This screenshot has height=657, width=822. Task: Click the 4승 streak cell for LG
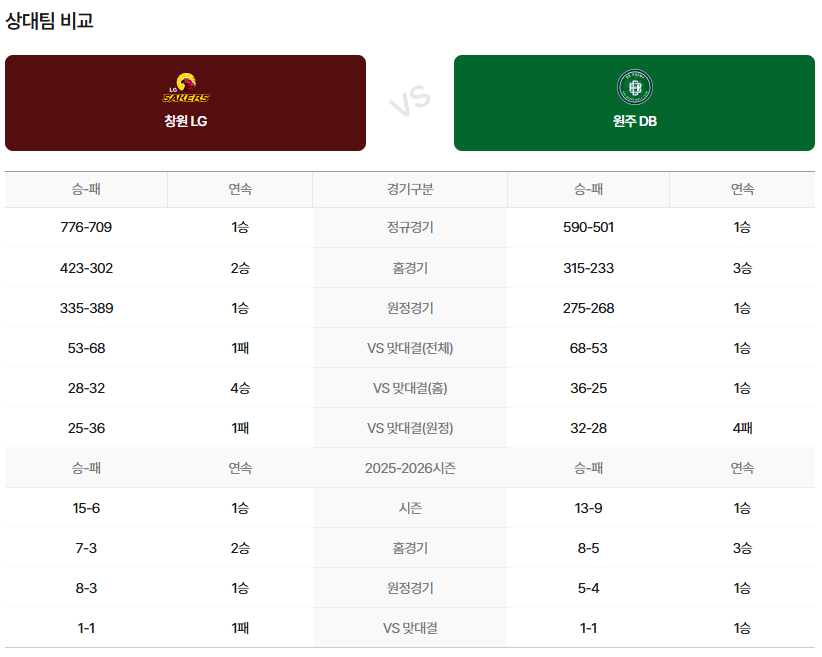tap(240, 388)
